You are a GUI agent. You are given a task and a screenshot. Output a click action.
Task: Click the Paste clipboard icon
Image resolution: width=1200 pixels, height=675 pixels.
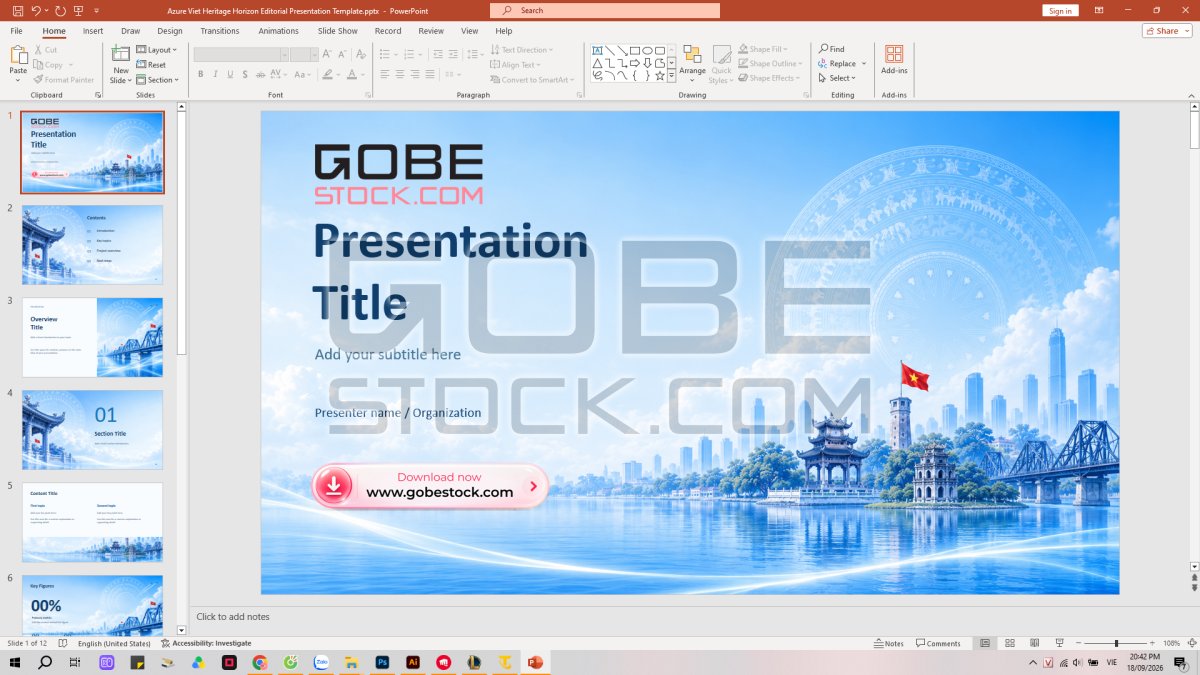(x=18, y=54)
